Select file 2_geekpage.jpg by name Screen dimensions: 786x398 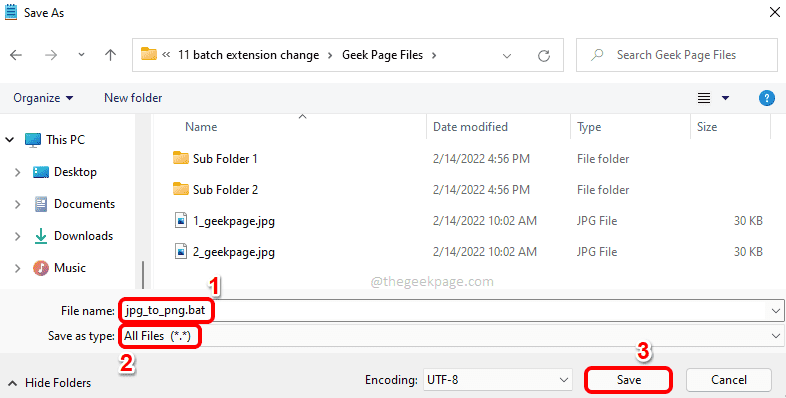[234, 252]
